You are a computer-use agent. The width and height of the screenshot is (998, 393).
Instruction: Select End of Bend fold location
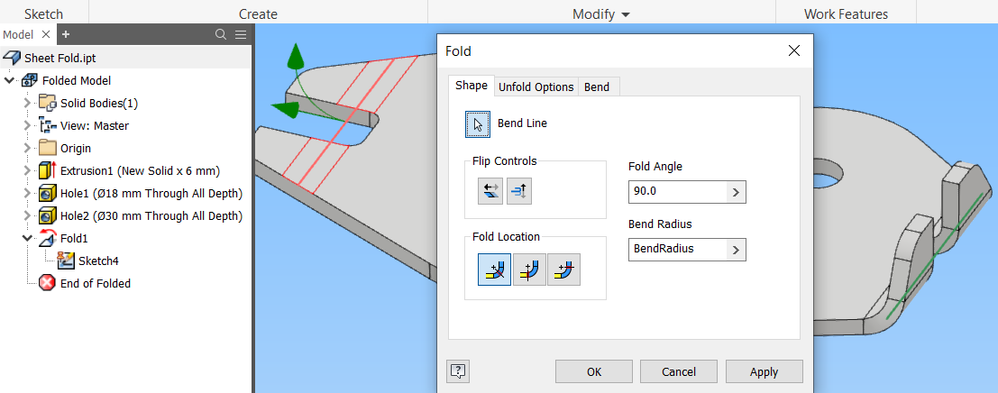tap(564, 270)
